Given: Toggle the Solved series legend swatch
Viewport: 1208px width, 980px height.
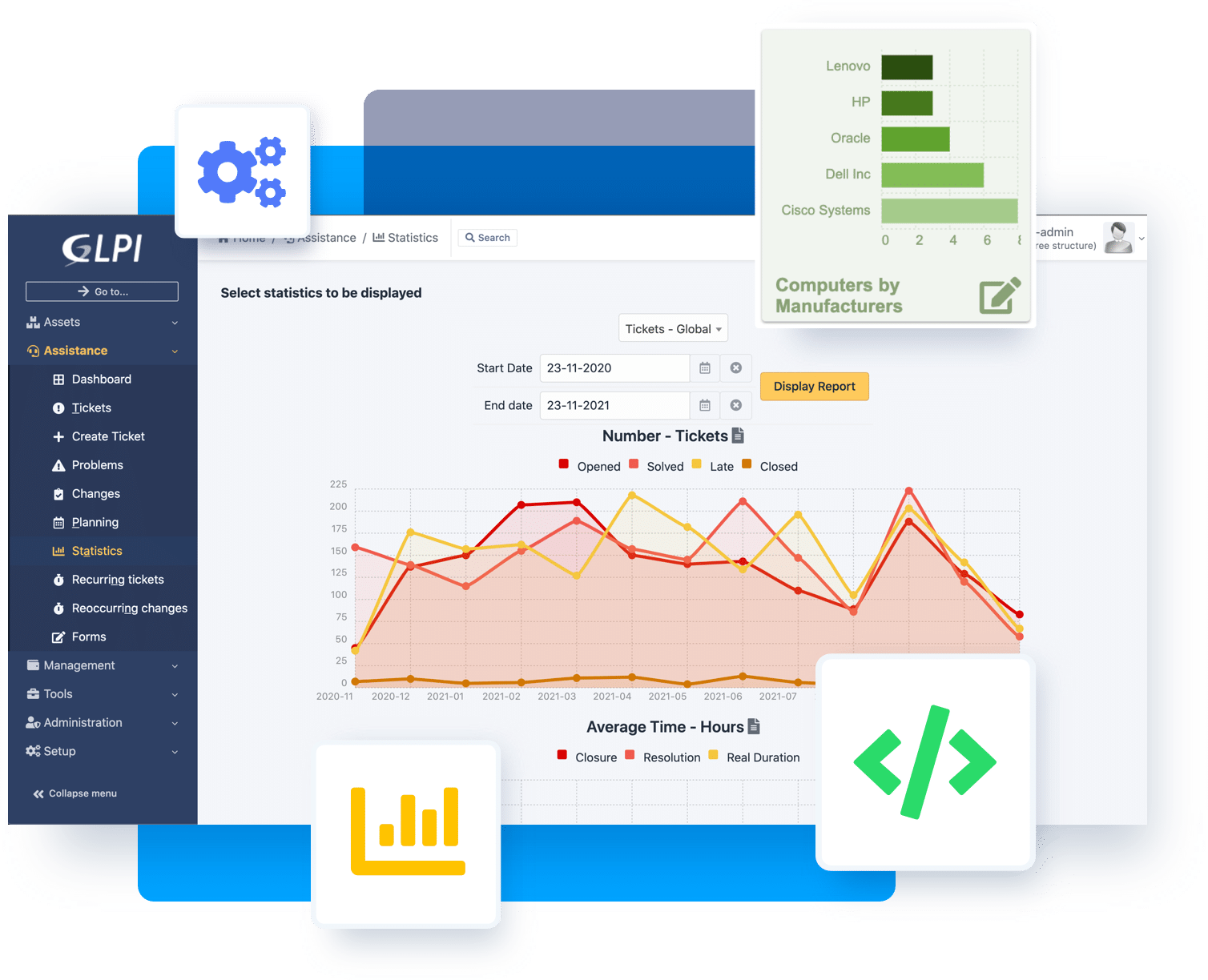Looking at the screenshot, I should click(634, 464).
